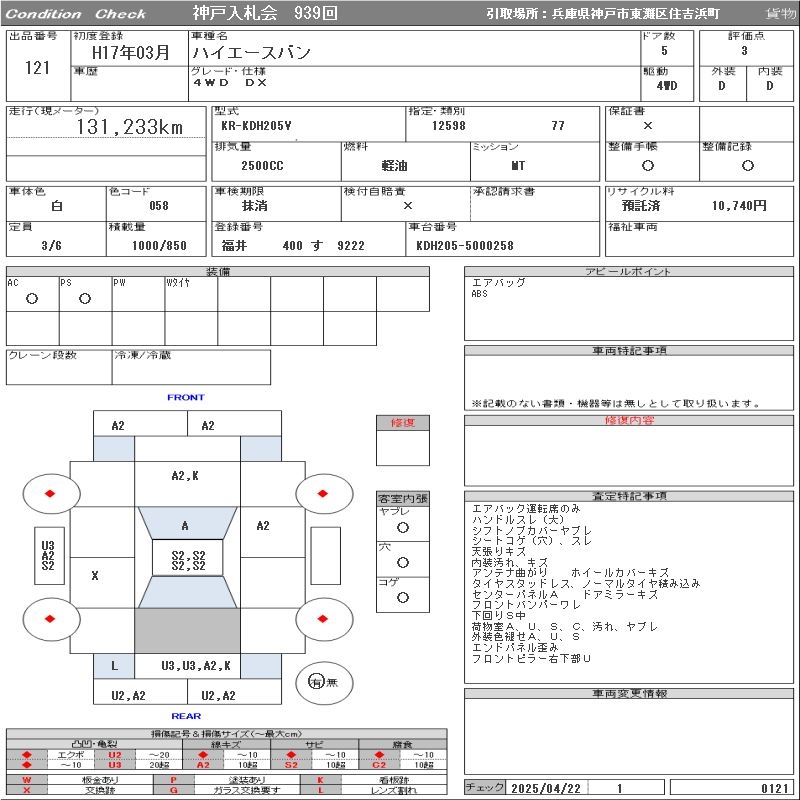Image resolution: width=800 pixels, height=800 pixels.
Task: Click the red P 塗装あり legend marker
Action: coord(173,780)
